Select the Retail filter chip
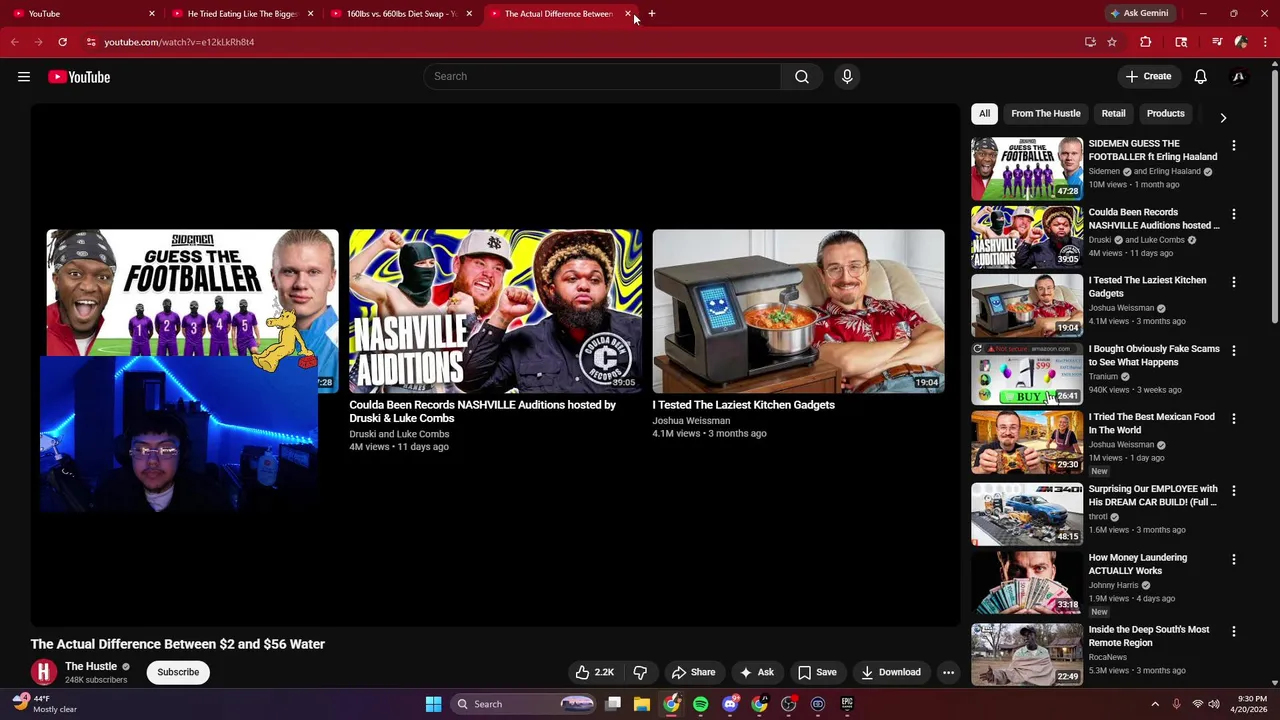This screenshot has width=1280, height=720. pos(1113,114)
